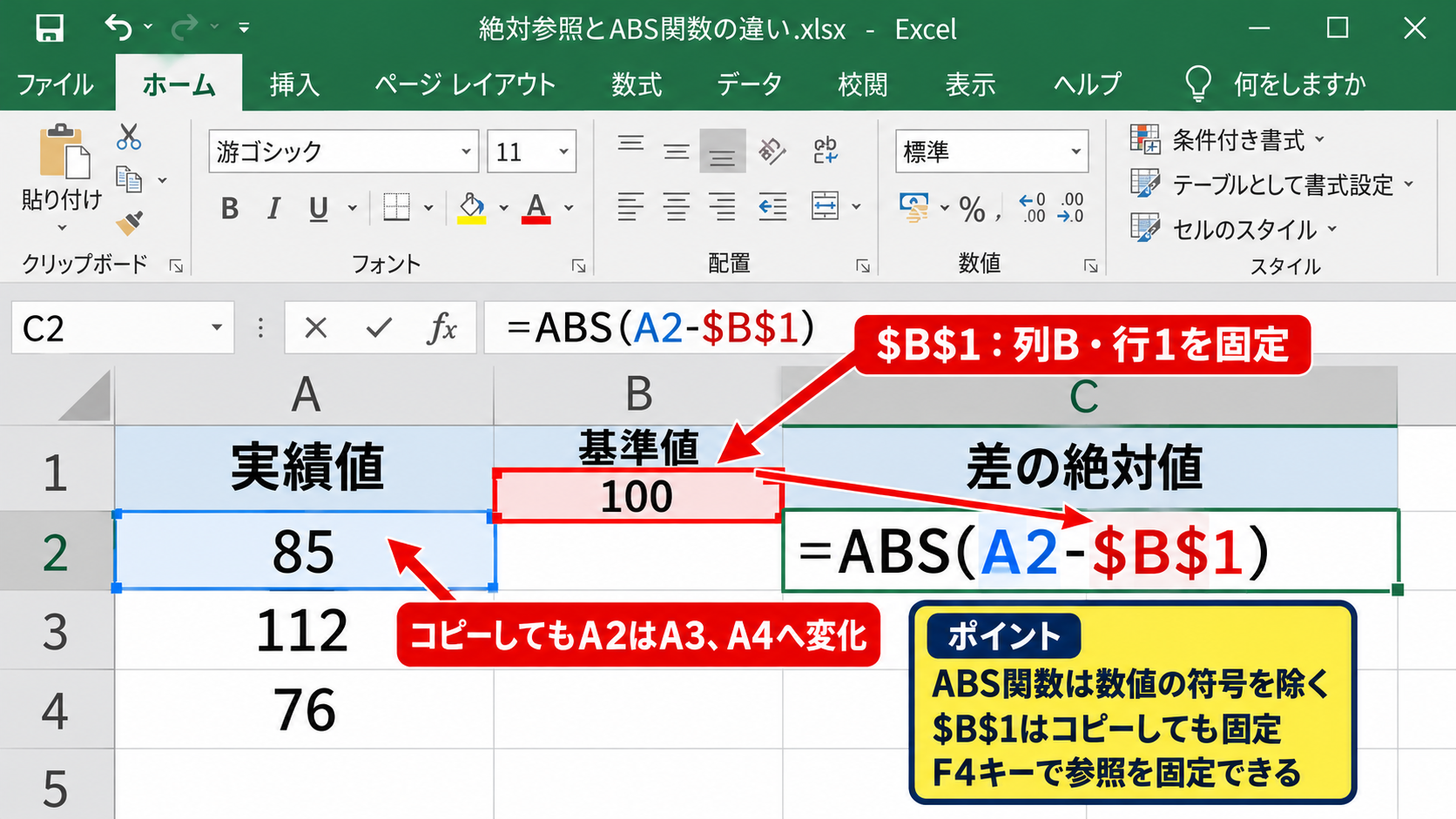
Task: Toggle center horizontal alignment
Action: tap(677, 206)
